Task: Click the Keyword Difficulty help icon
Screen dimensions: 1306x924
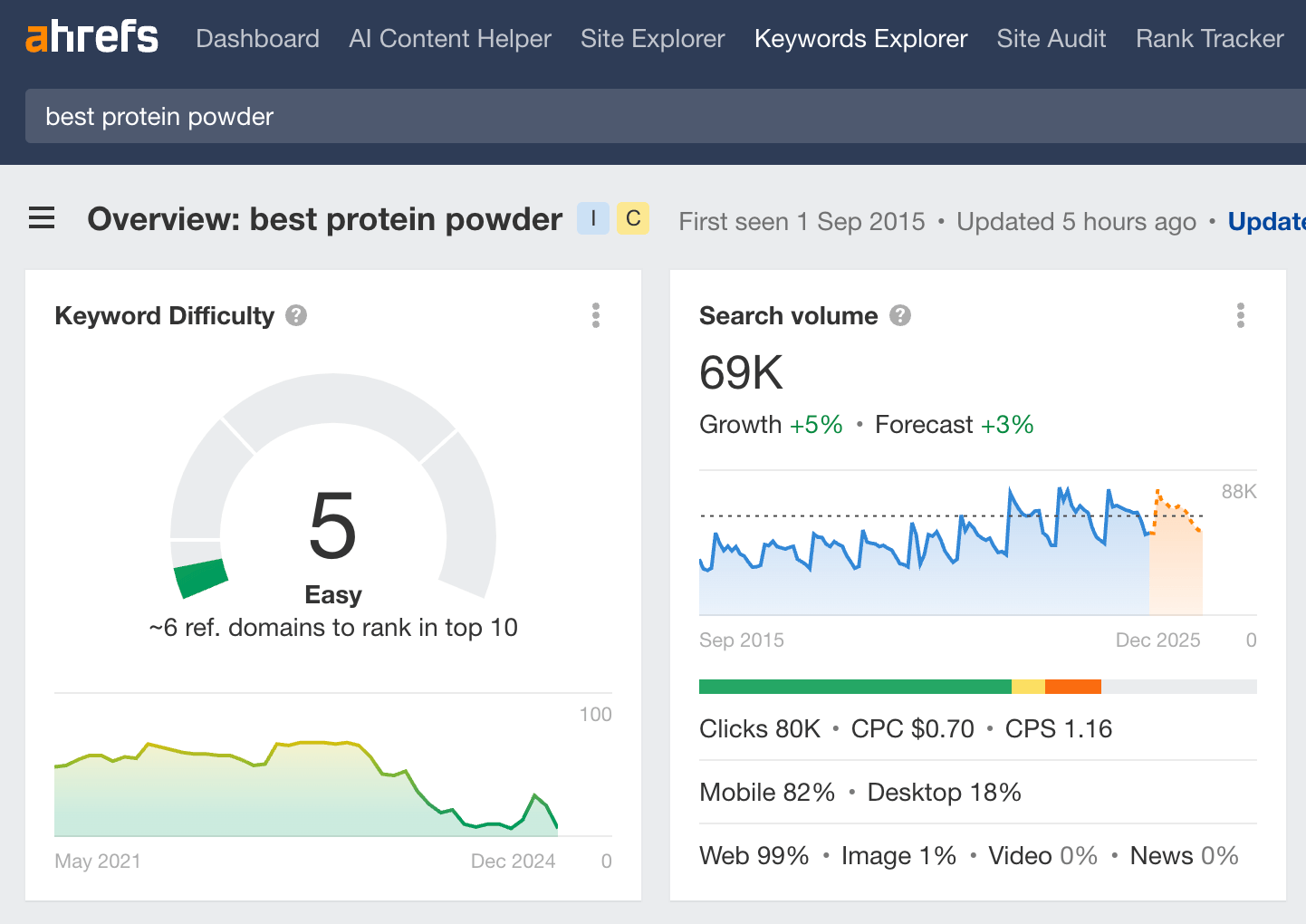Action: (295, 315)
